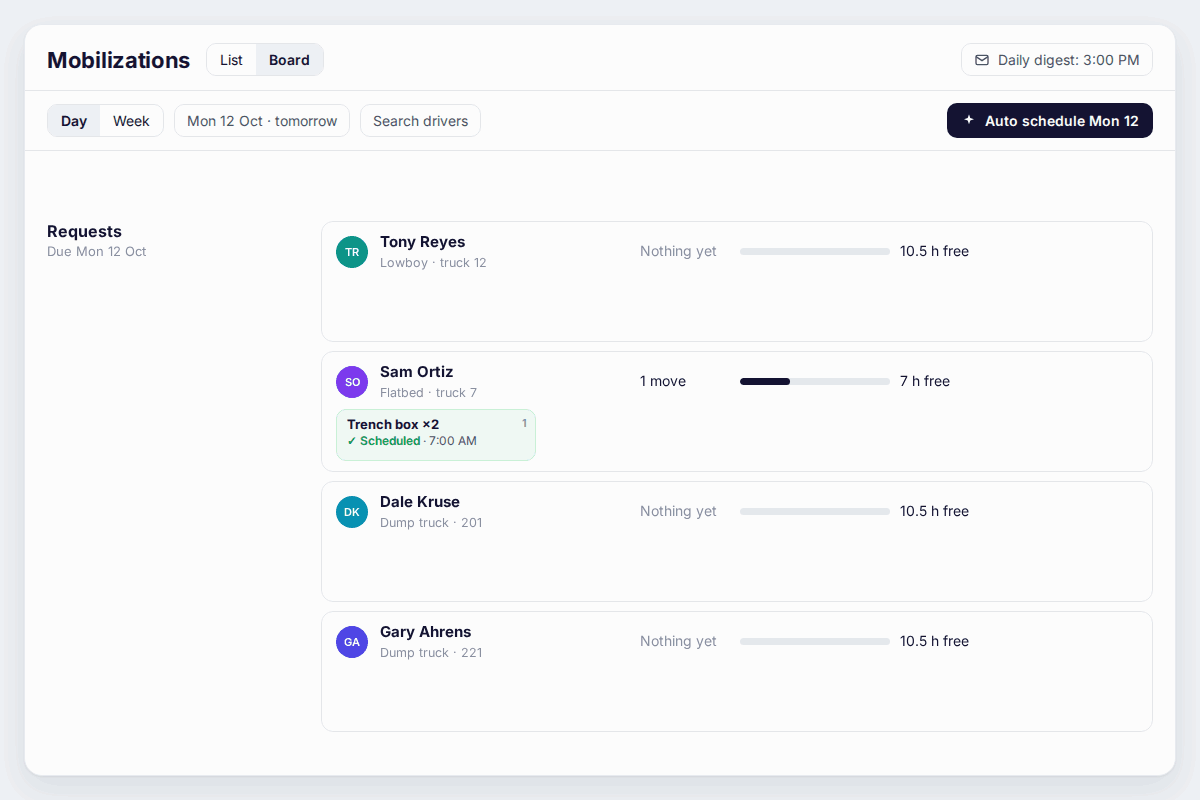The image size is (1200, 800).
Task: Click Gary Ahrens' capacity bar
Action: pyautogui.click(x=815, y=641)
